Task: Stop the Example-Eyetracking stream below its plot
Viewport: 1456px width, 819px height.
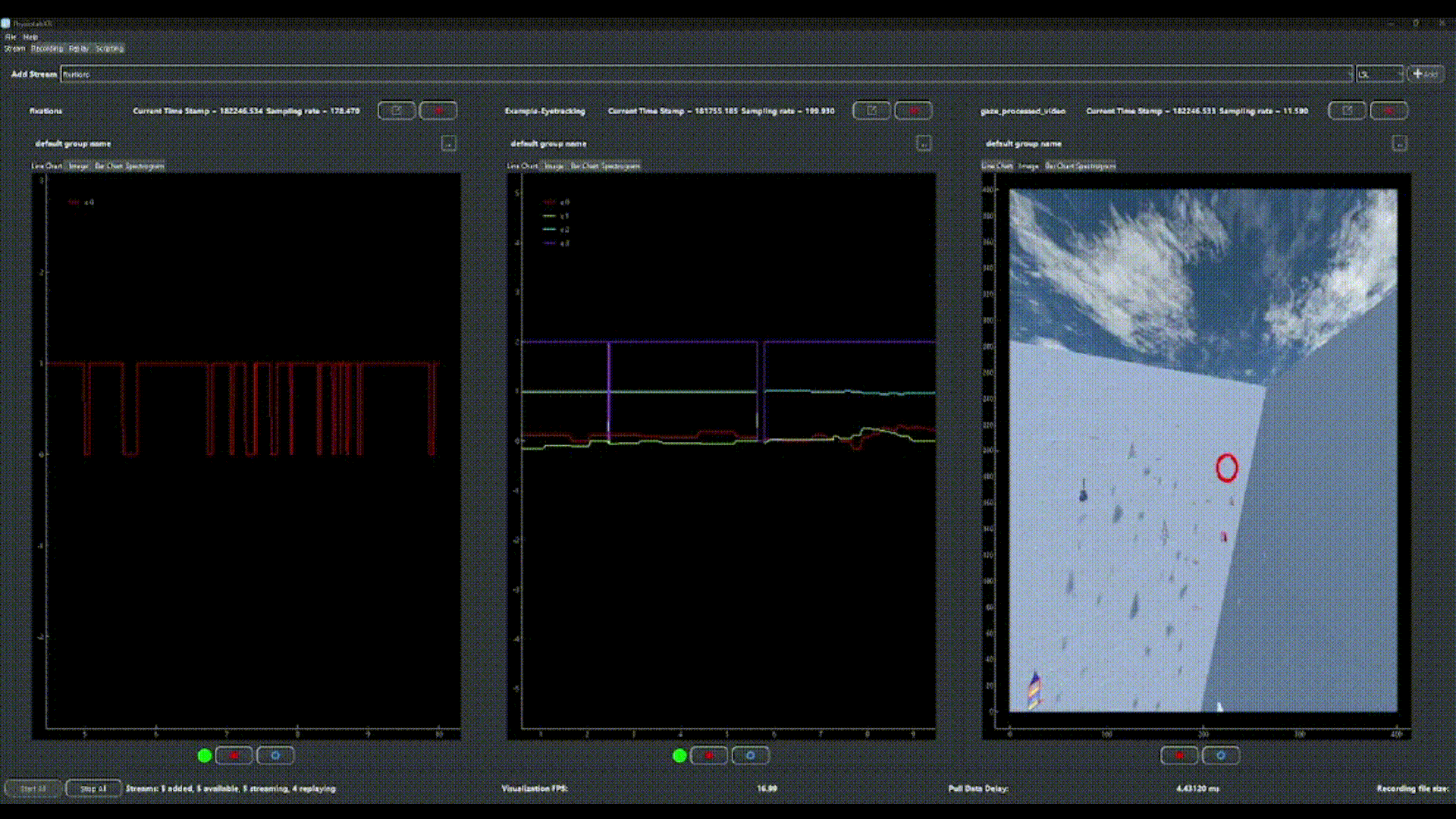Action: coord(709,755)
